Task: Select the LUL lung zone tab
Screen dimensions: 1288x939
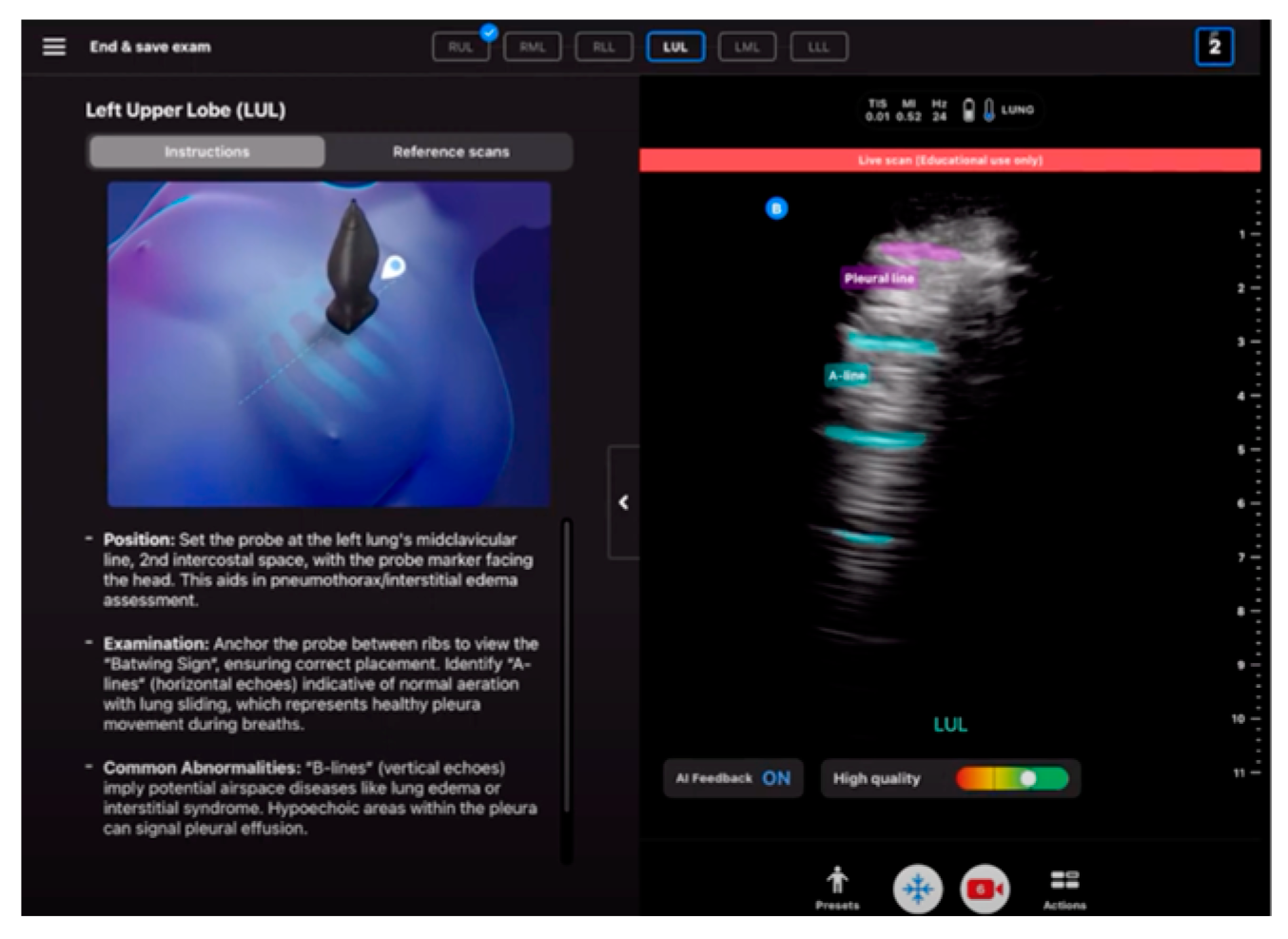Action: (675, 47)
